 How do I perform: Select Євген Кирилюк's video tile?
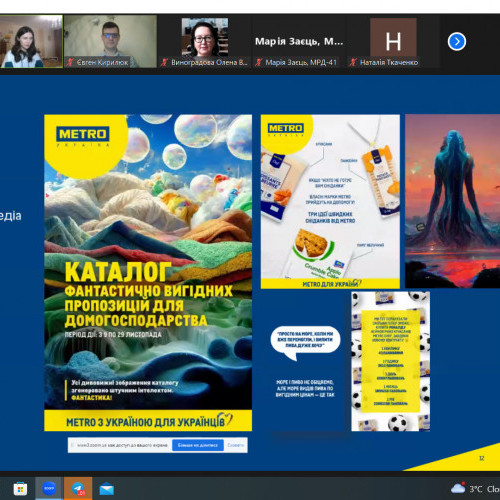(110, 41)
